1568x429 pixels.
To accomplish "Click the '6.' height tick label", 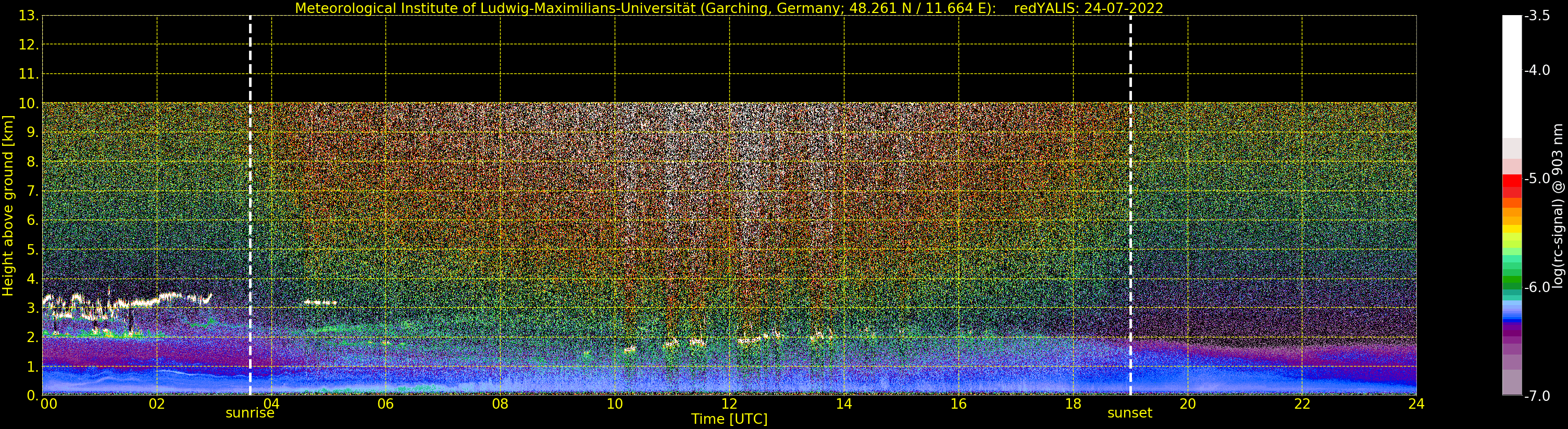I will [32, 220].
